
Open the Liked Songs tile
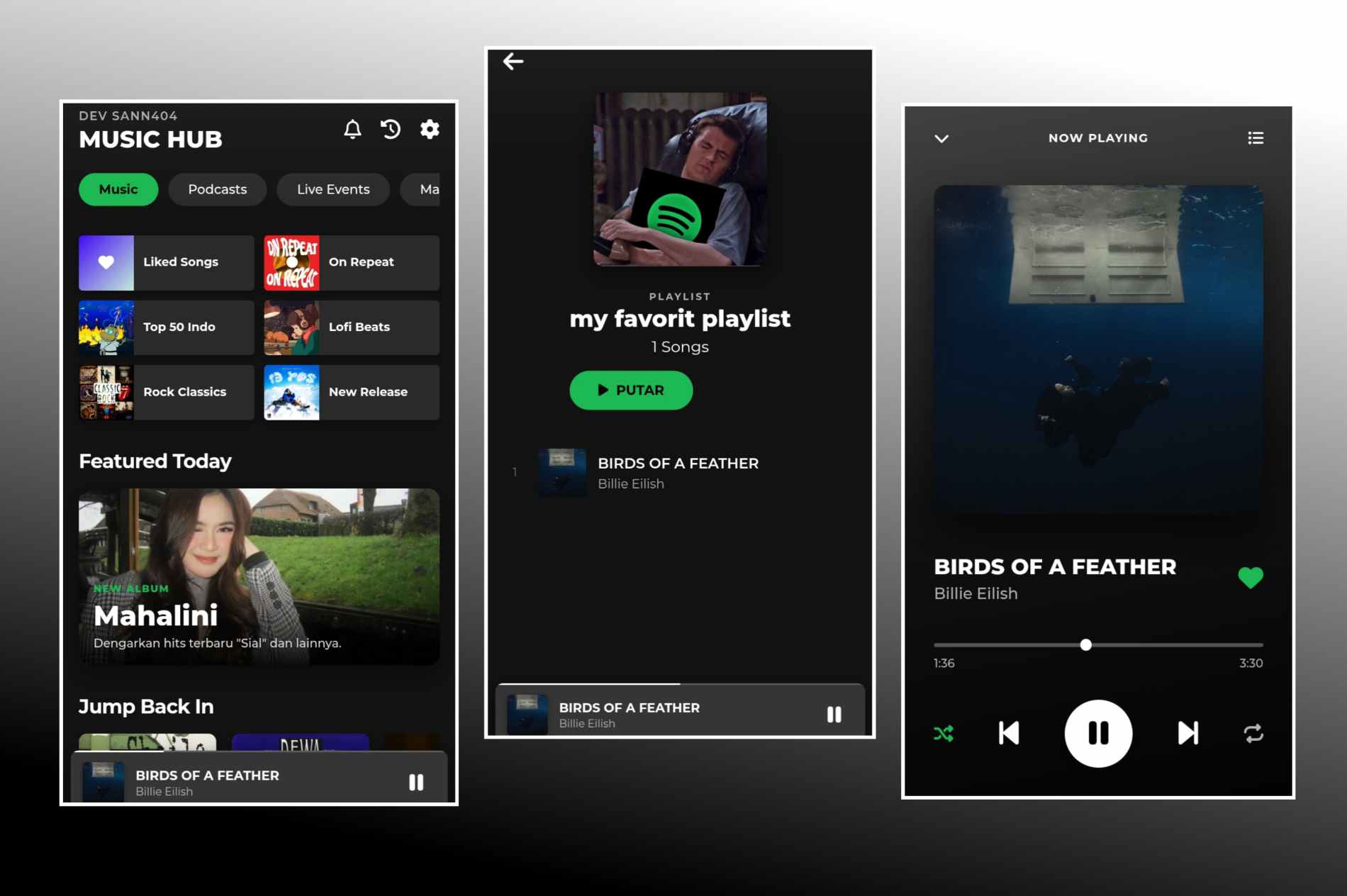pos(167,262)
